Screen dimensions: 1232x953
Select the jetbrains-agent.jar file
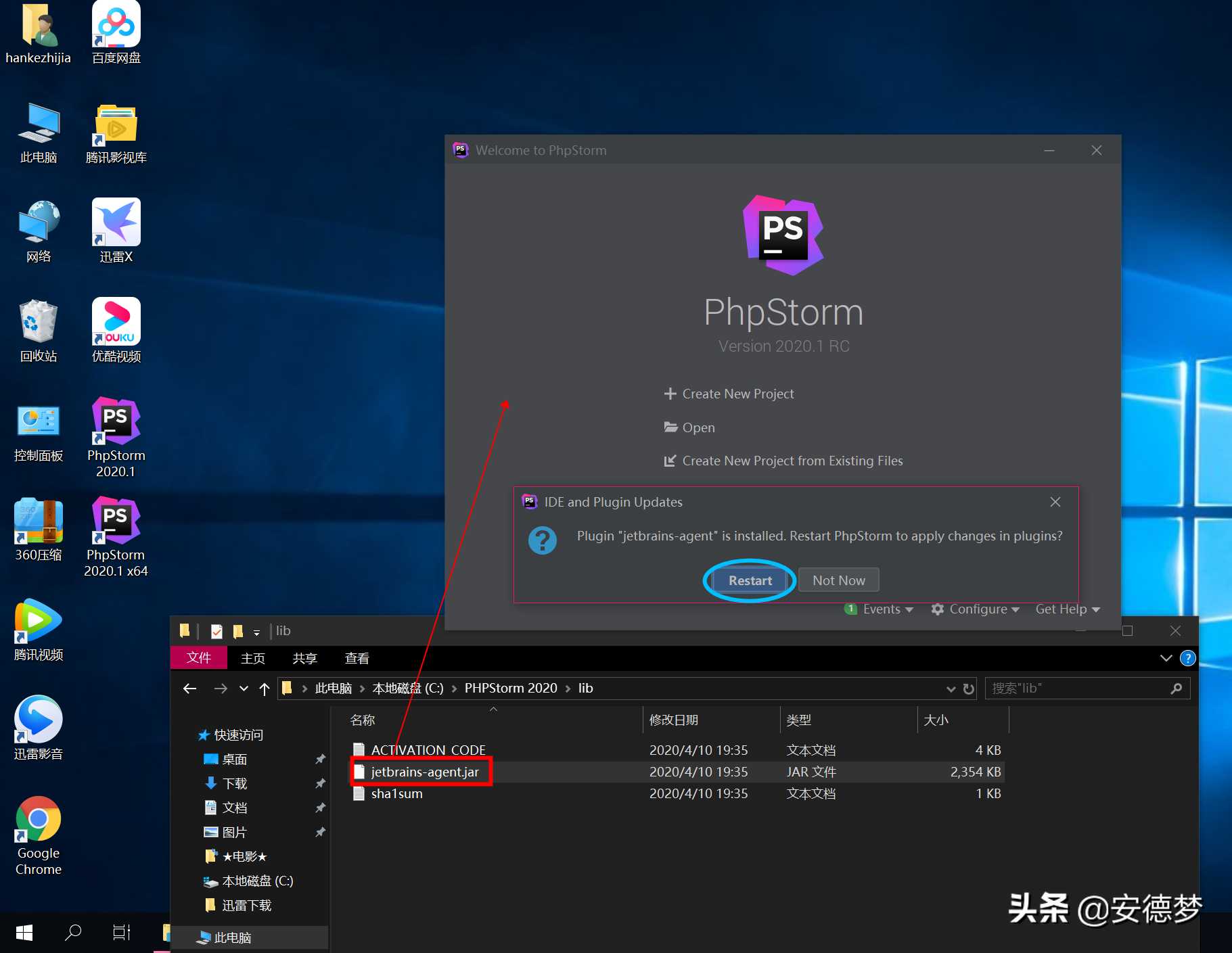pyautogui.click(x=677, y=772)
